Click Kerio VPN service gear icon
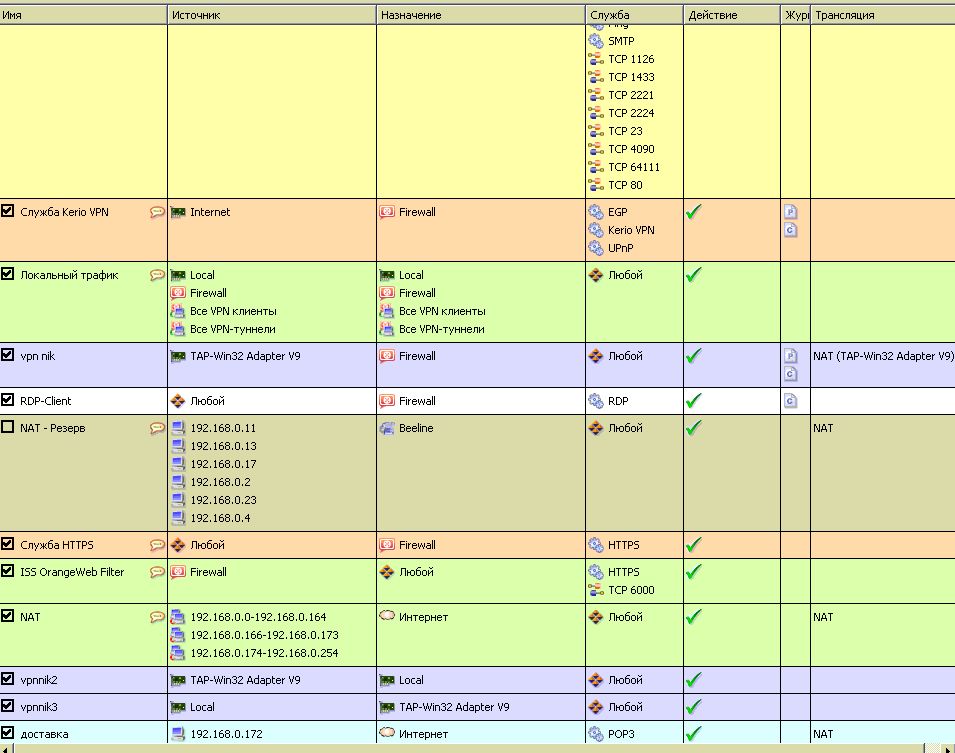955x753 pixels. (x=596, y=230)
